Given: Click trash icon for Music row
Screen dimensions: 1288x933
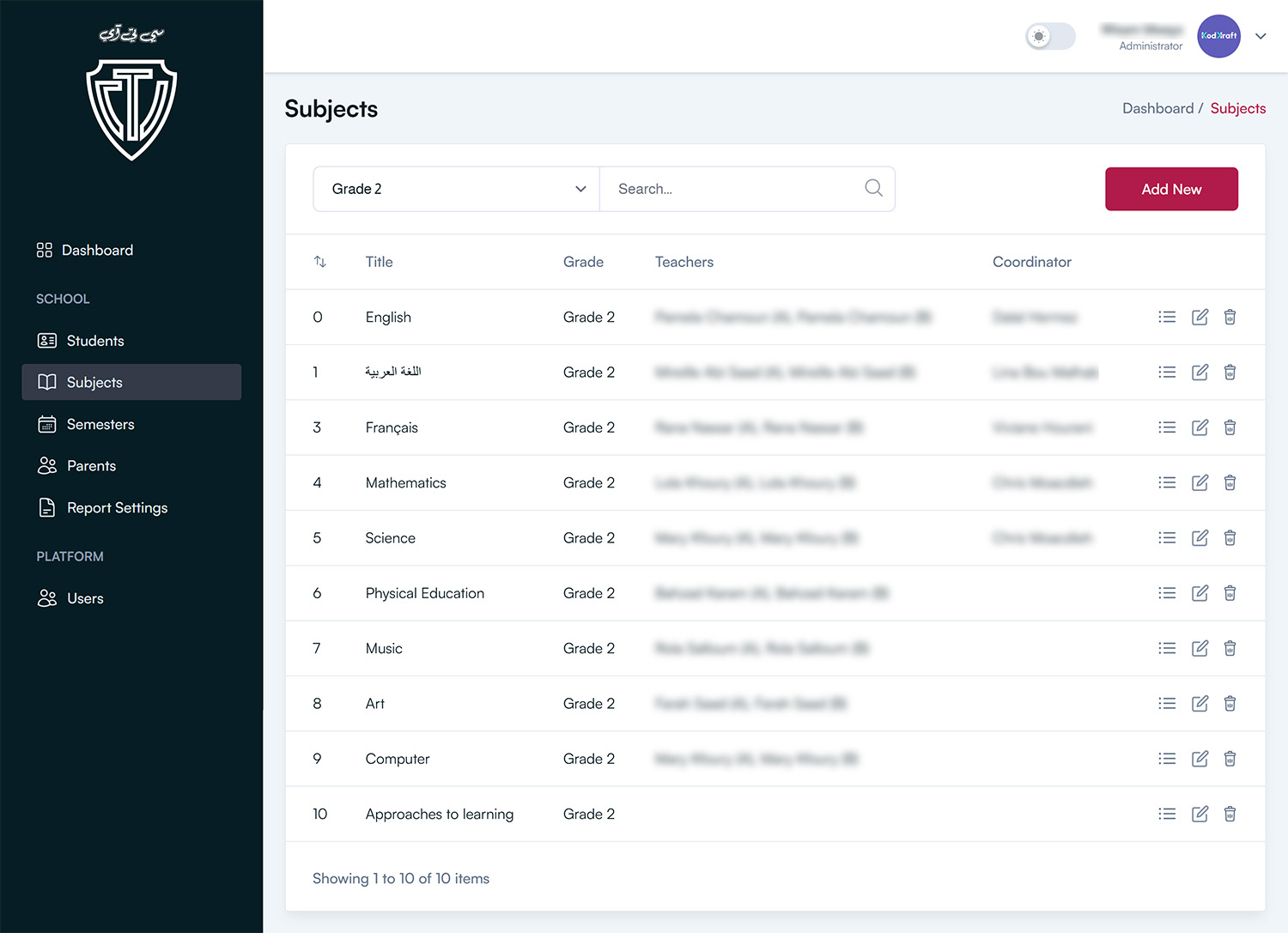Looking at the screenshot, I should tap(1230, 649).
